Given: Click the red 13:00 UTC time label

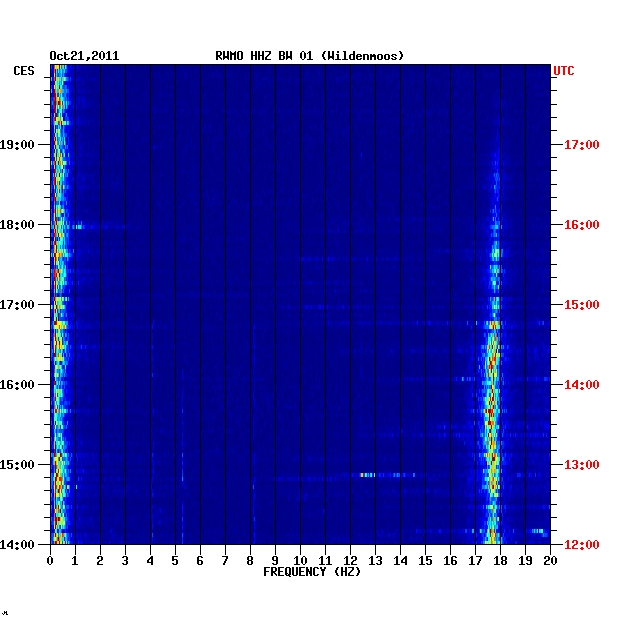Looking at the screenshot, I should (581, 464).
